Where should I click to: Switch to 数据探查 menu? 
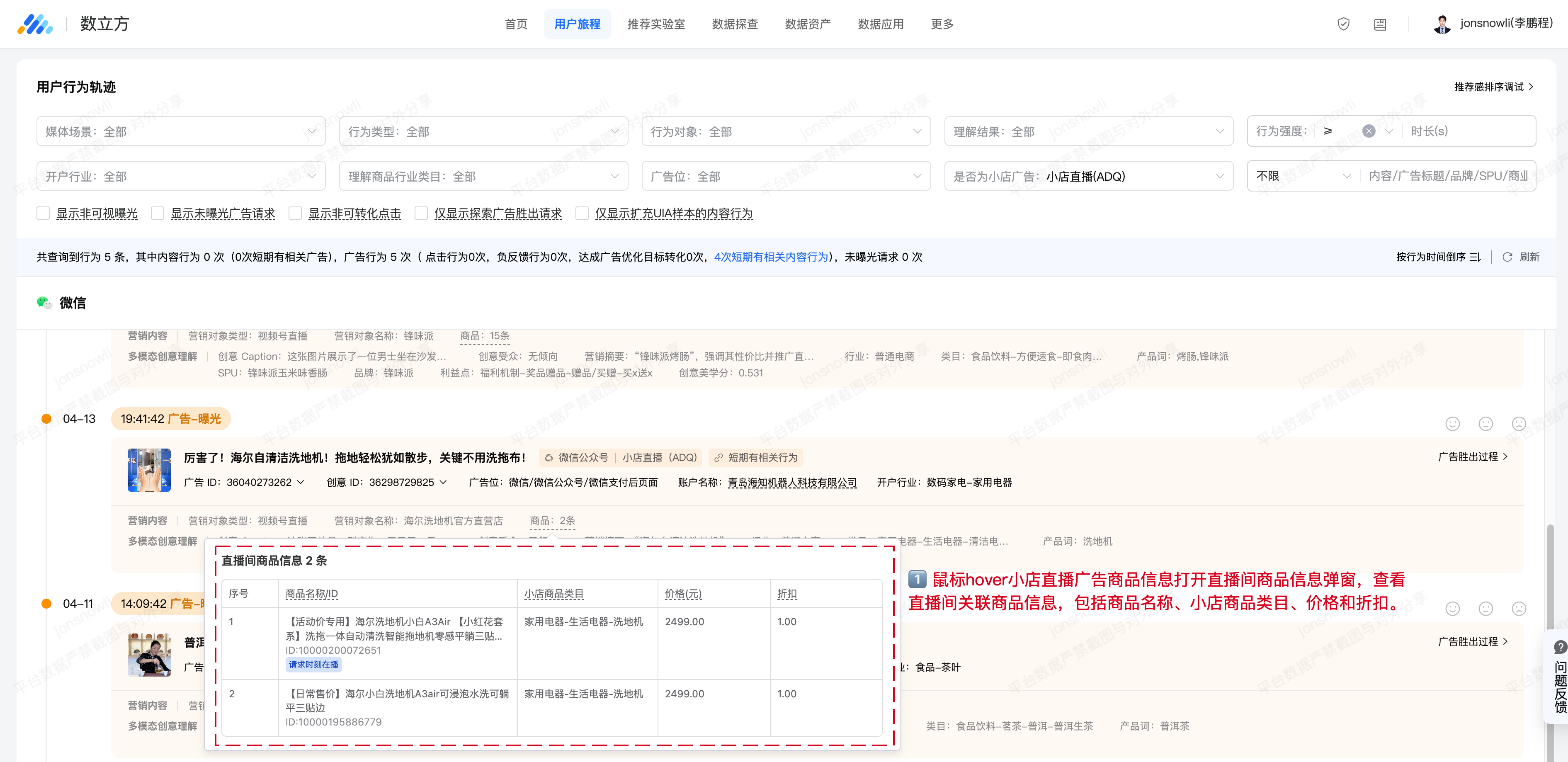[x=735, y=24]
